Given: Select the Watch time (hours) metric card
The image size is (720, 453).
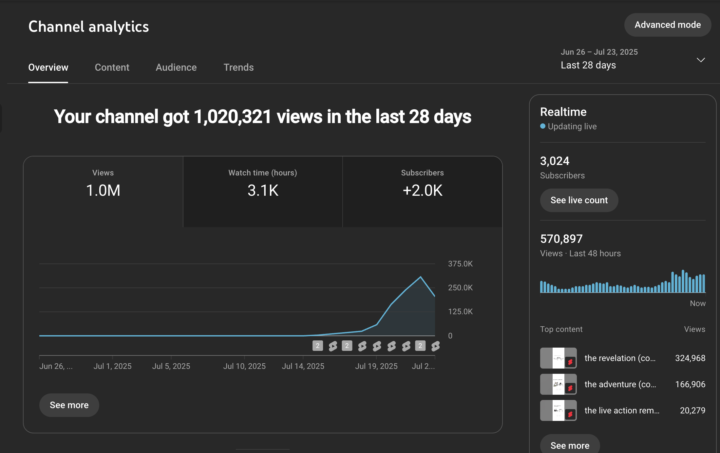Looking at the screenshot, I should click(x=262, y=183).
